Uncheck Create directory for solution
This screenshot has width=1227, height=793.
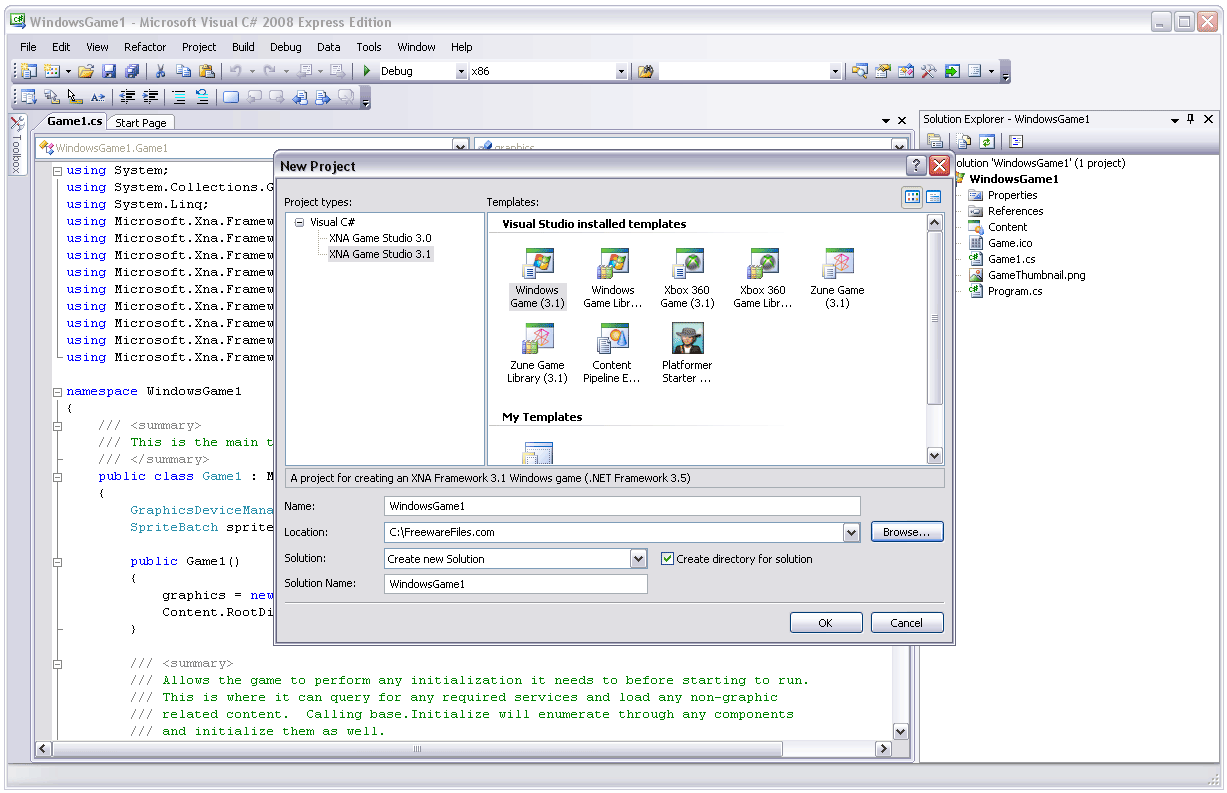tap(668, 559)
